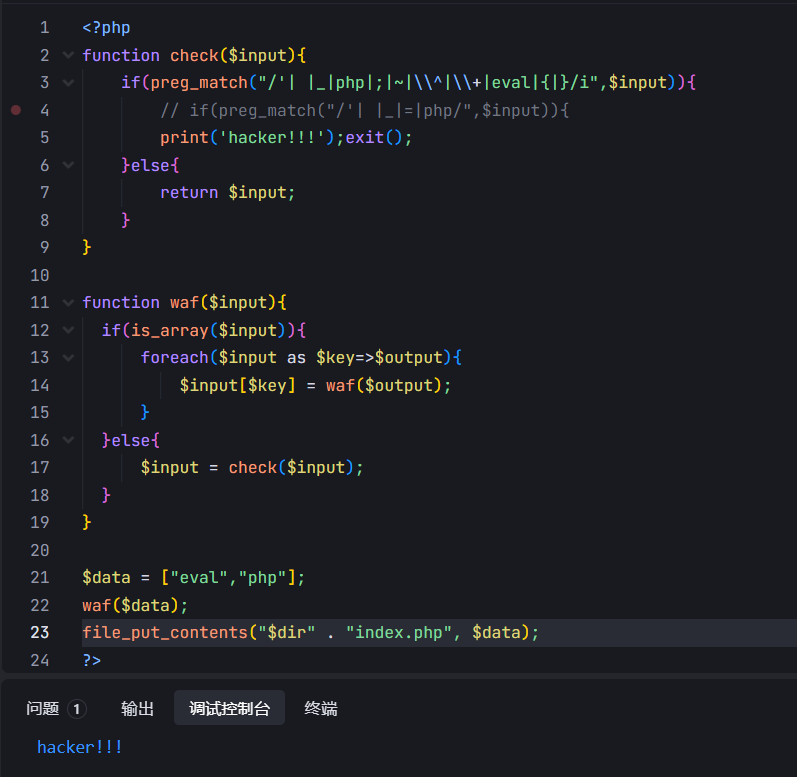Place cursor on the <?php opening tag
797x777 pixels.
(106, 27)
